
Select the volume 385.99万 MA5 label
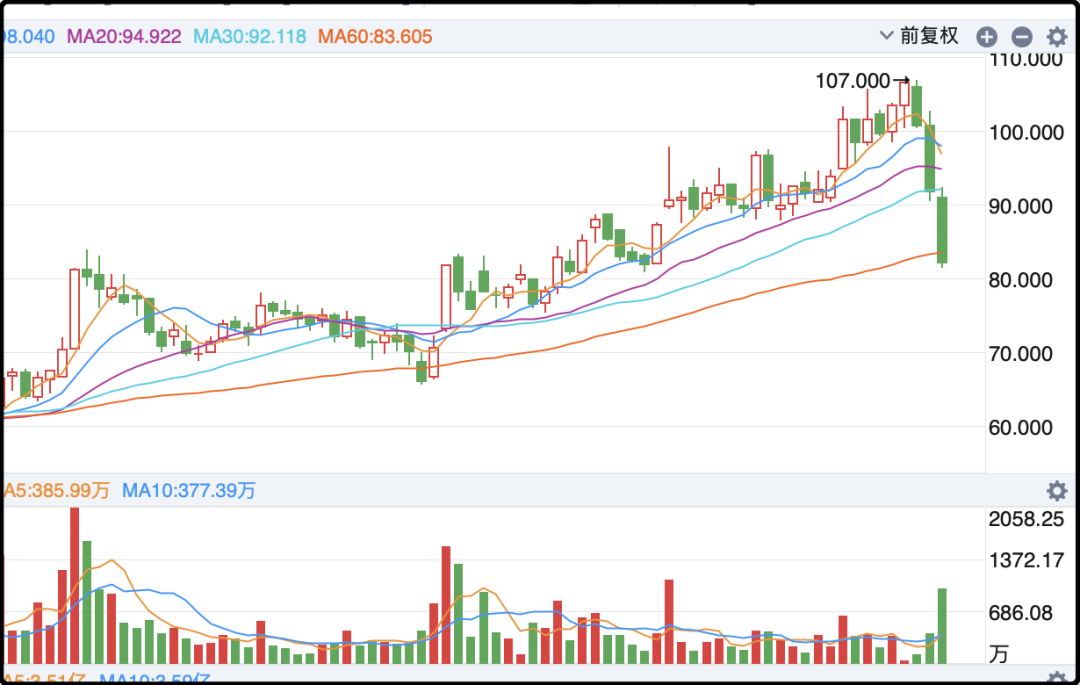tap(56, 491)
